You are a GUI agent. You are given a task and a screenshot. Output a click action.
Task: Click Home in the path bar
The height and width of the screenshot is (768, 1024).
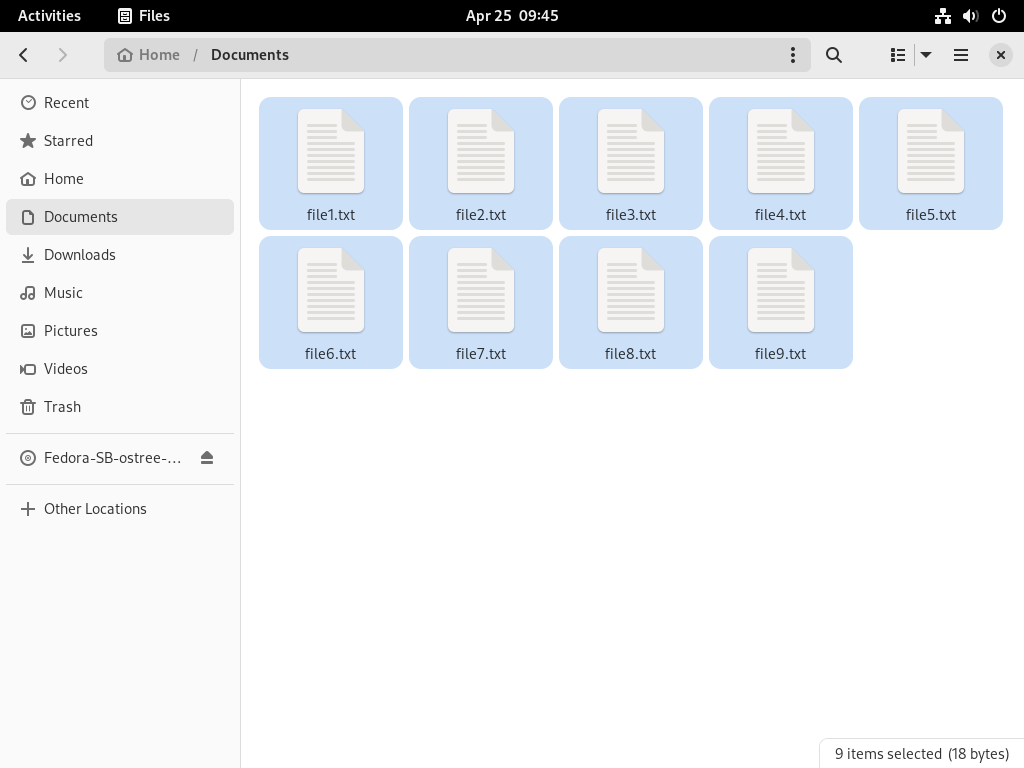pos(148,55)
